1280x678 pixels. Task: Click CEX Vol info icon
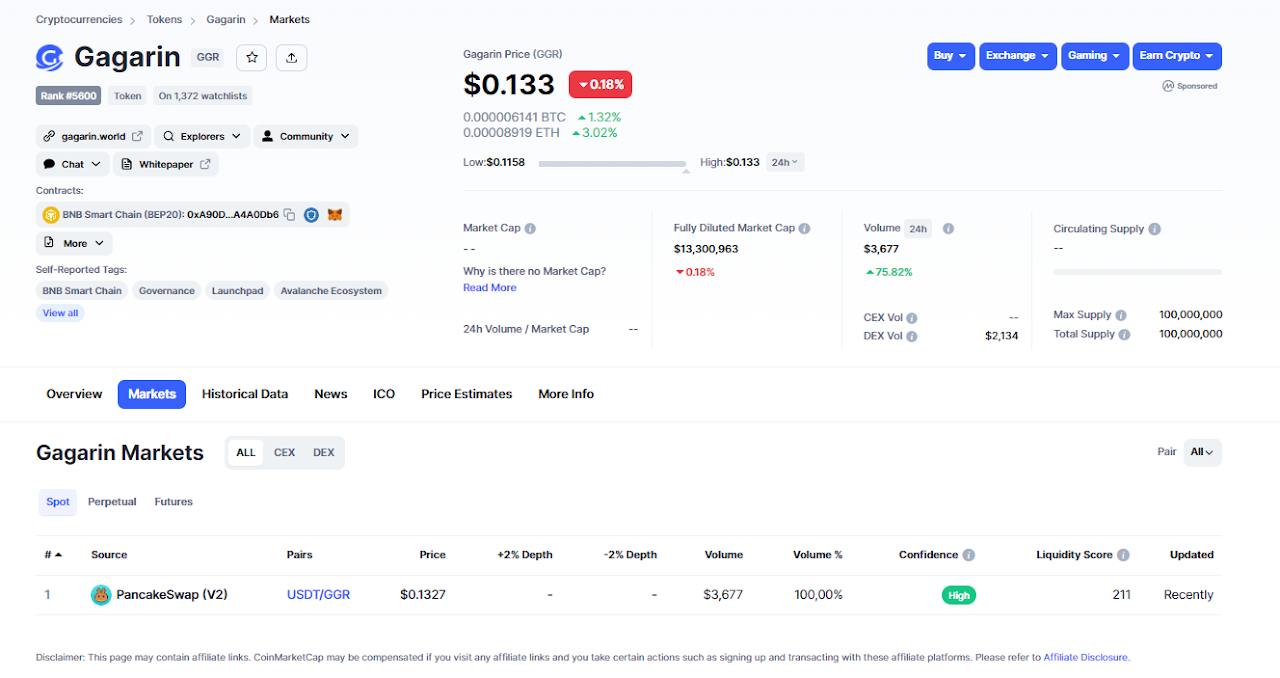click(911, 318)
